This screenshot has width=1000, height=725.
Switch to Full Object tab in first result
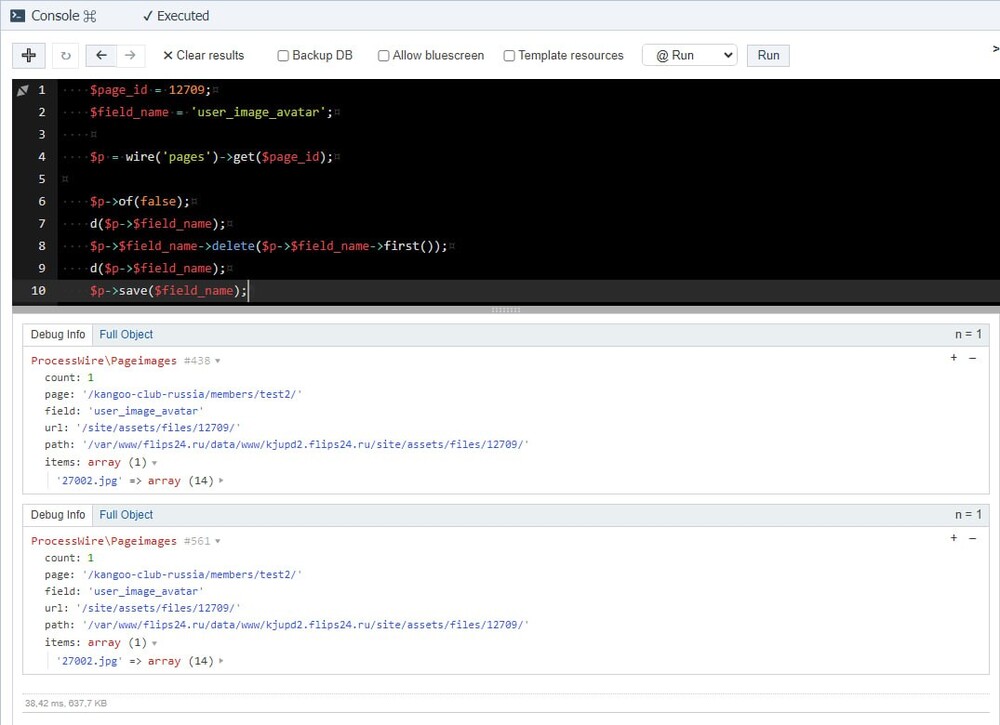[126, 335]
